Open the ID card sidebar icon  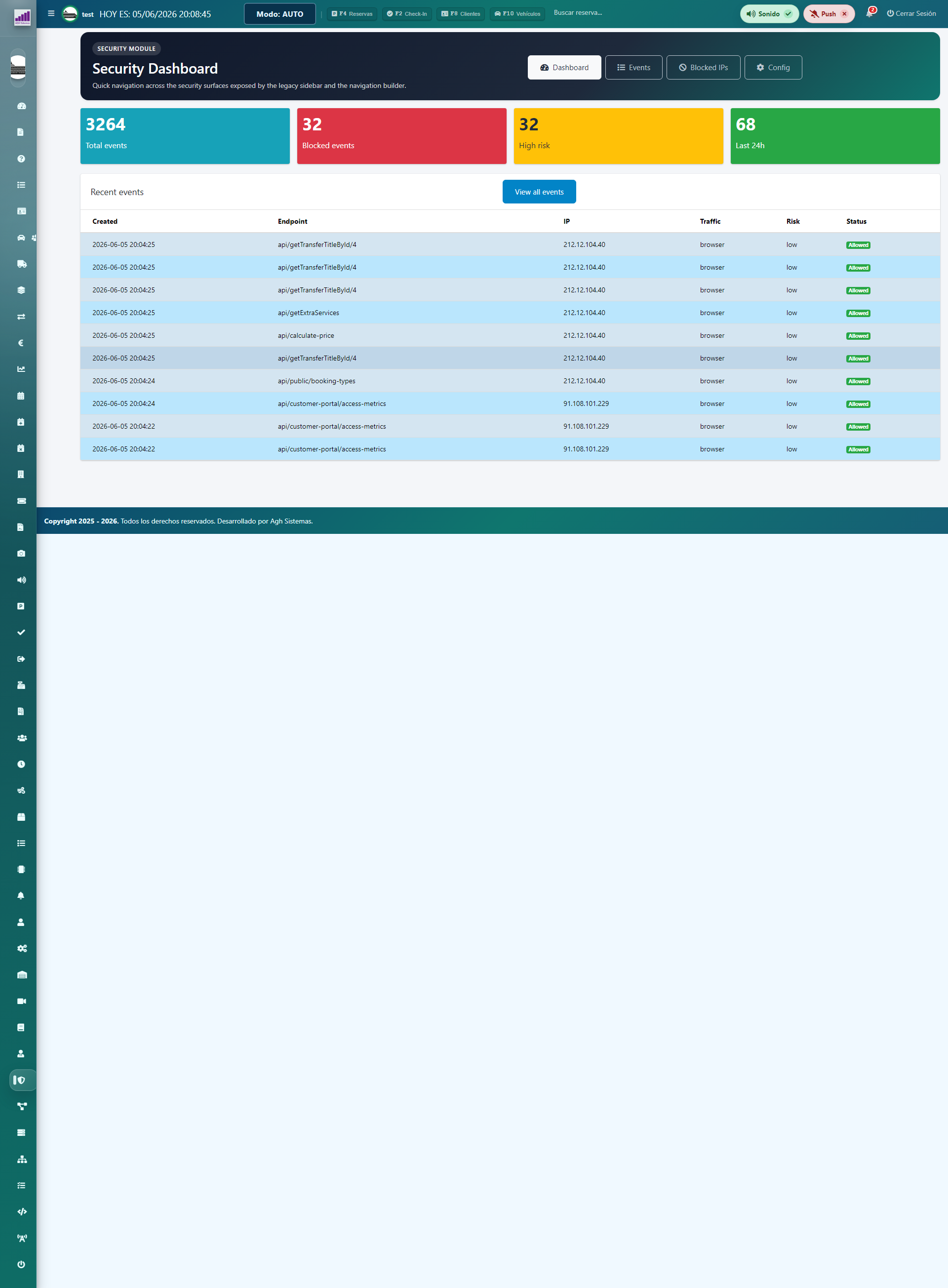point(21,211)
